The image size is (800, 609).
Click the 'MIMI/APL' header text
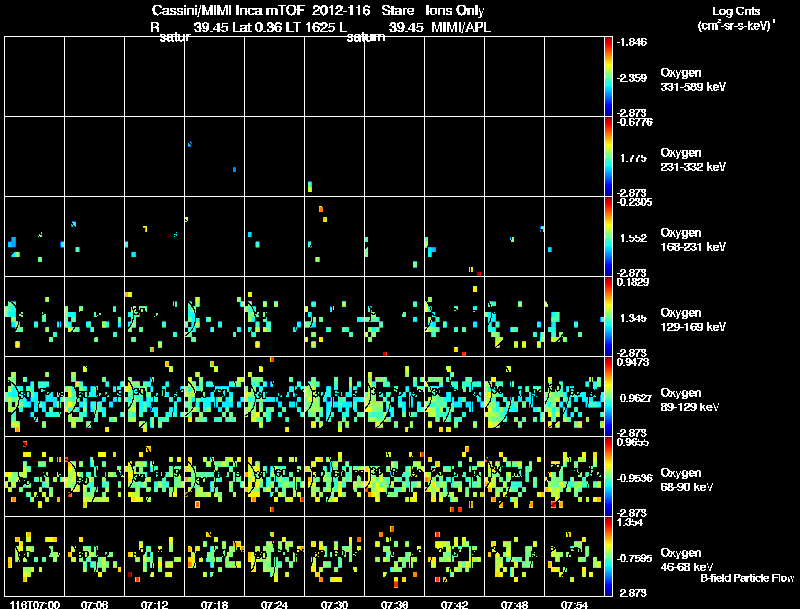(461, 28)
